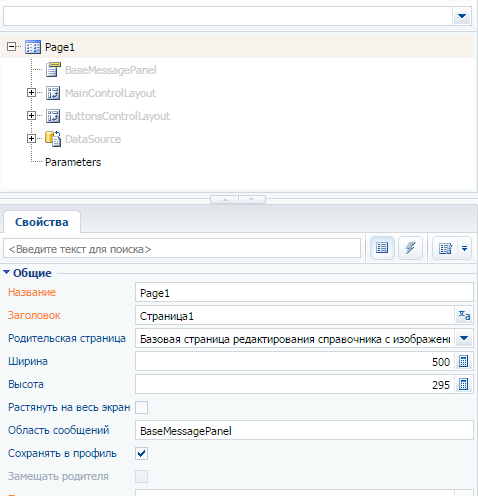The height and width of the screenshot is (496, 478).
Task: Select Parameters item in the tree
Action: coord(73,162)
